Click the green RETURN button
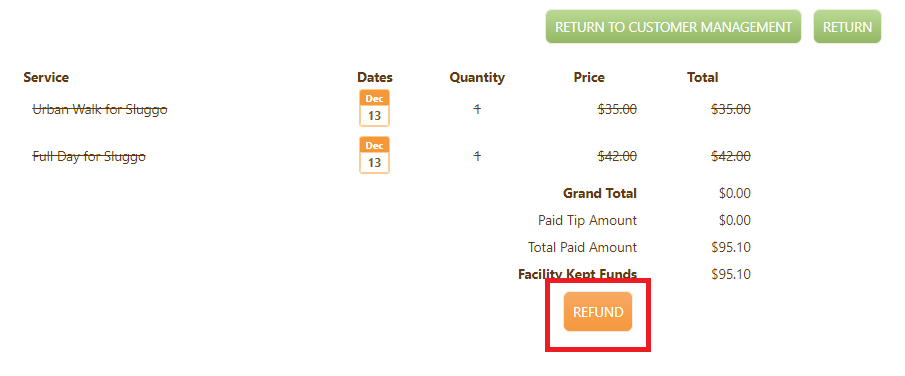This screenshot has height=376, width=905. (x=847, y=27)
